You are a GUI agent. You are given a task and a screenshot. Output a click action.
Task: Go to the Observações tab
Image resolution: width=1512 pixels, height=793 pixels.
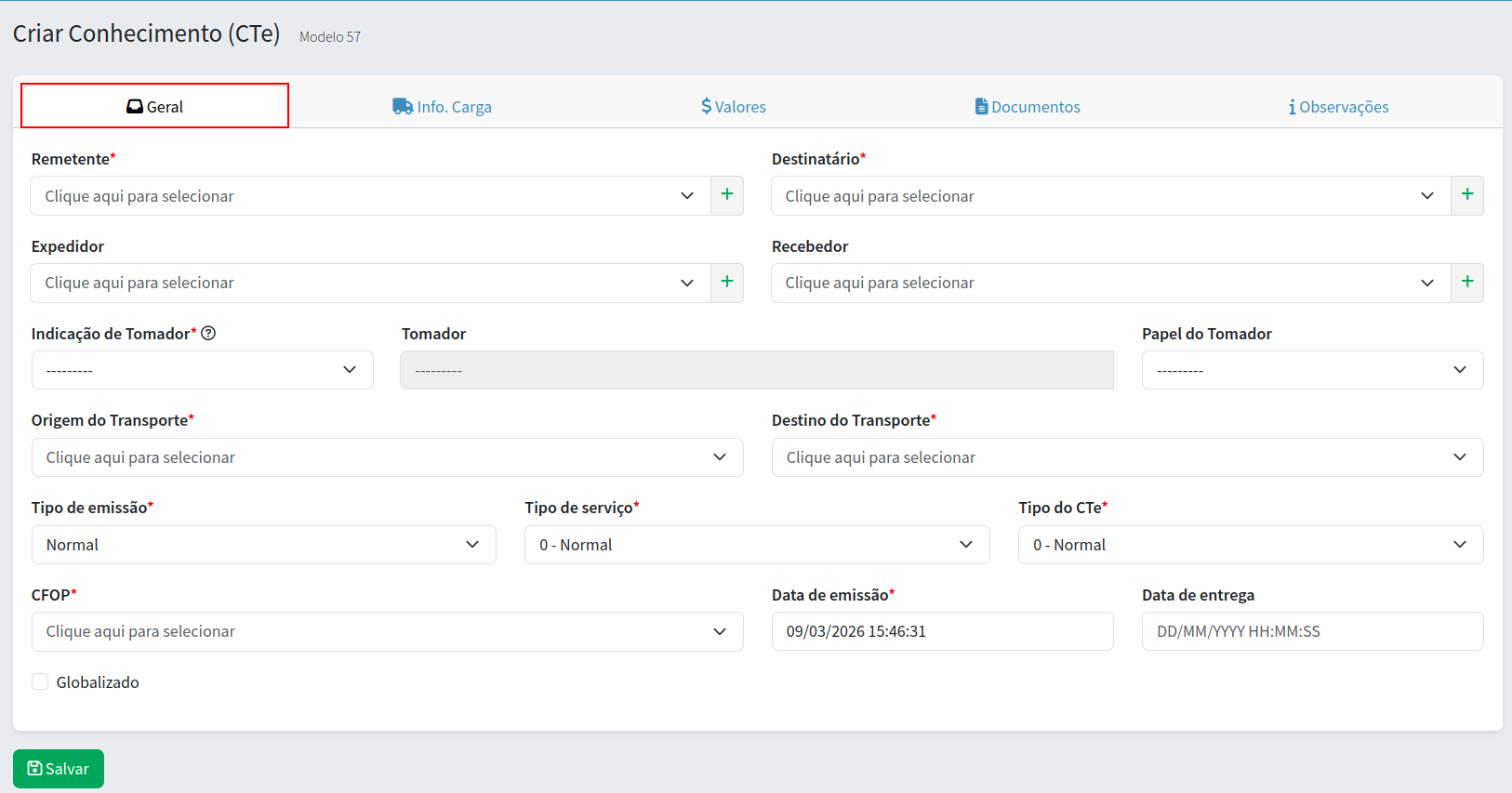[x=1338, y=107]
